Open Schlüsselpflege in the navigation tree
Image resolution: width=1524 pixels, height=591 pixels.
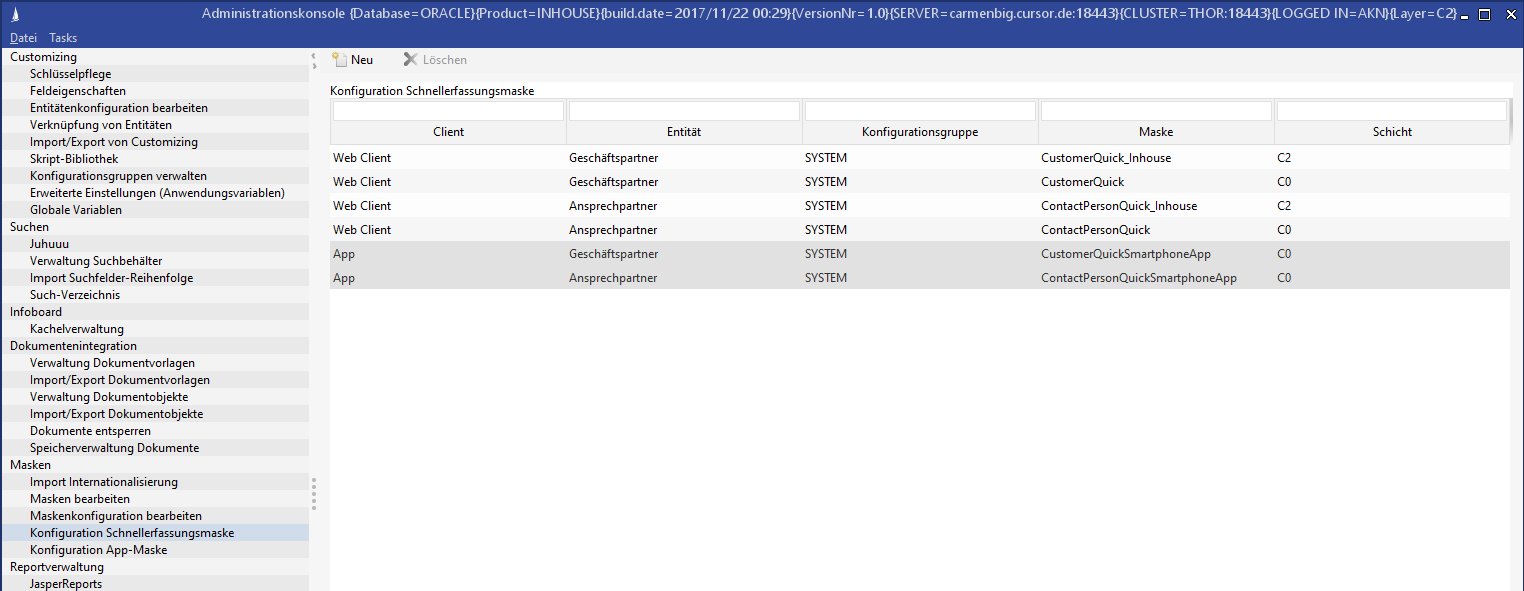70,74
